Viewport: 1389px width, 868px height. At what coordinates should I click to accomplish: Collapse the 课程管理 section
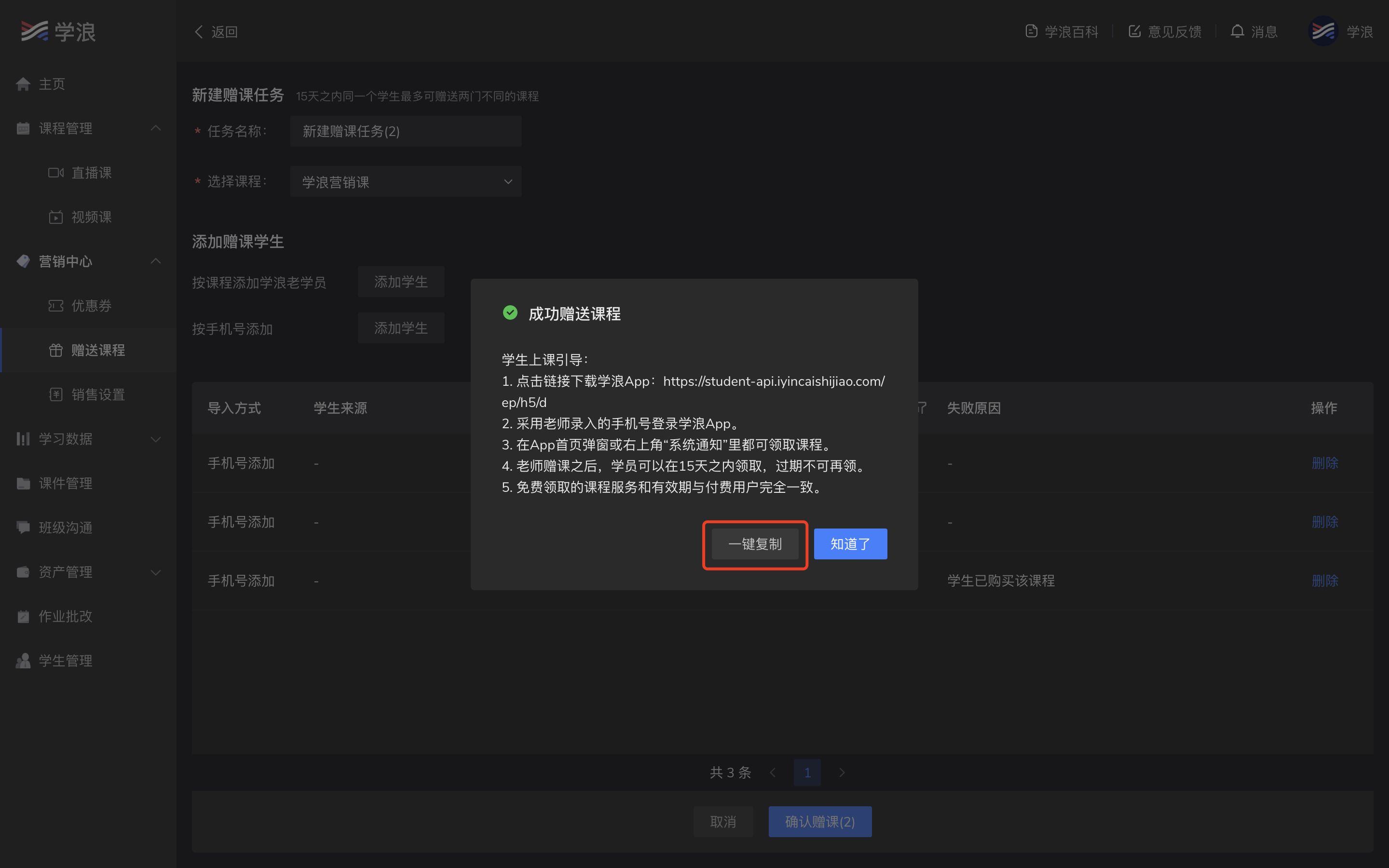(x=156, y=128)
